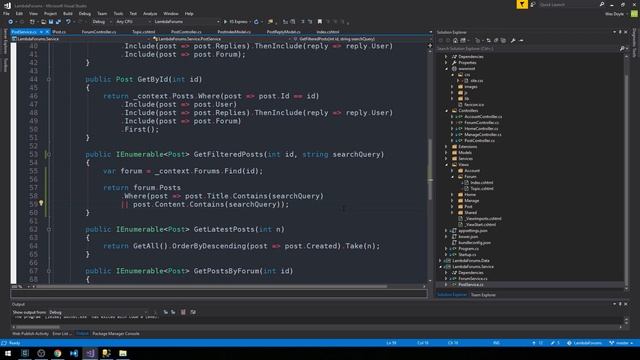Open Chrome from the Windows taskbar
The image size is (640, 360).
(58, 353)
